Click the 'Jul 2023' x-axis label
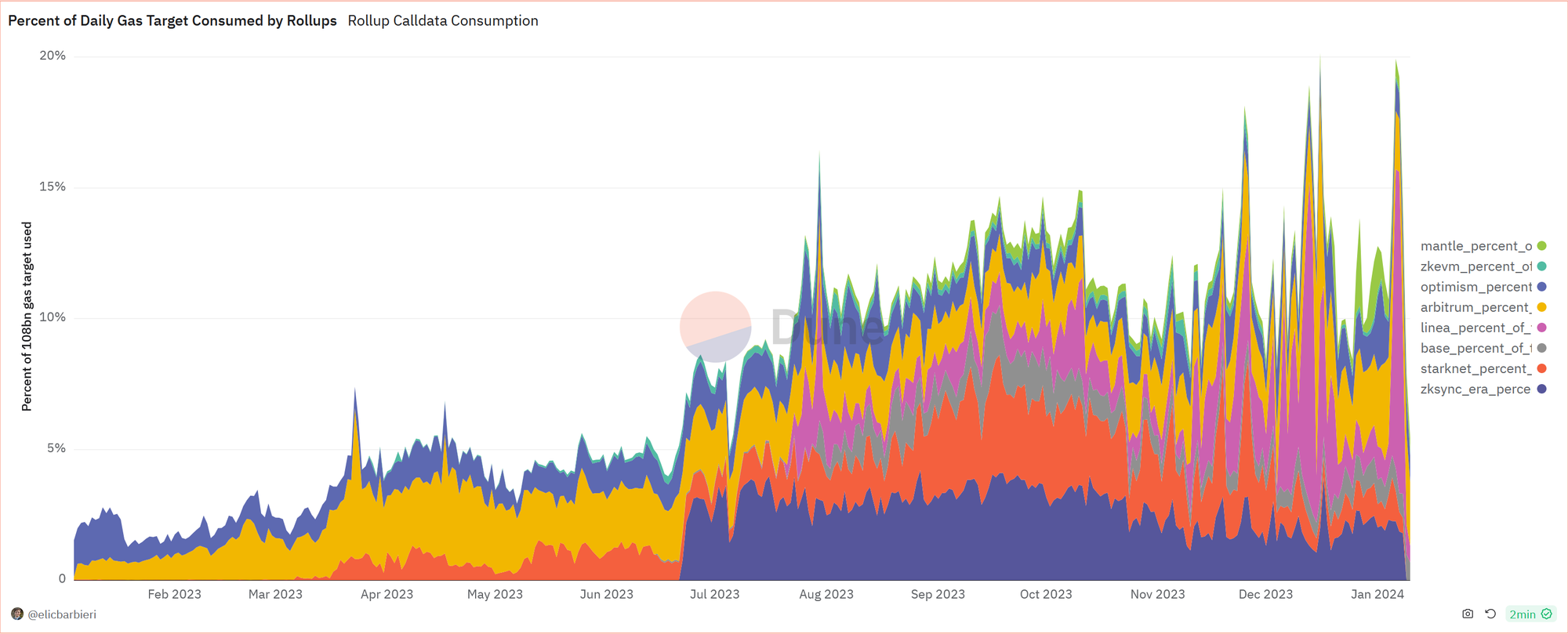This screenshot has height=634, width=1568. [714, 594]
